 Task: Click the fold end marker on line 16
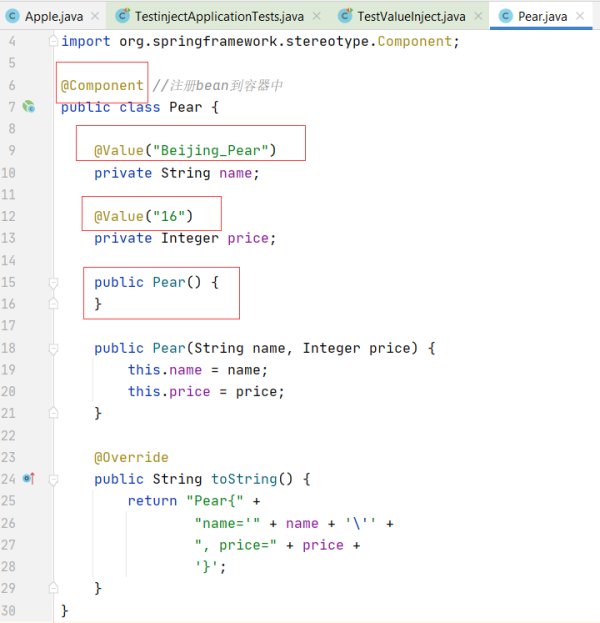53,304
